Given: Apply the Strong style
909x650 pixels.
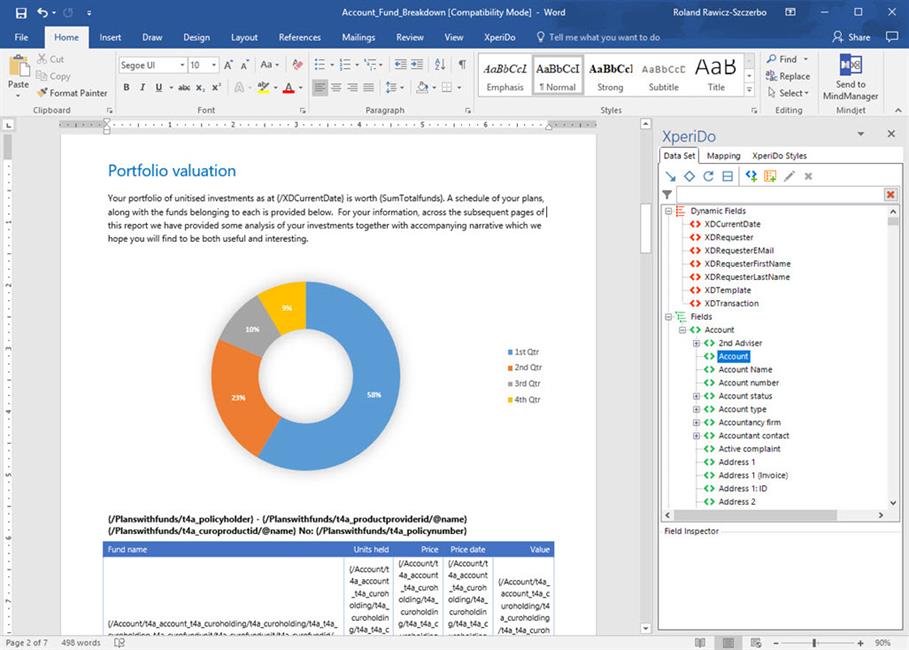Looking at the screenshot, I should pos(610,76).
